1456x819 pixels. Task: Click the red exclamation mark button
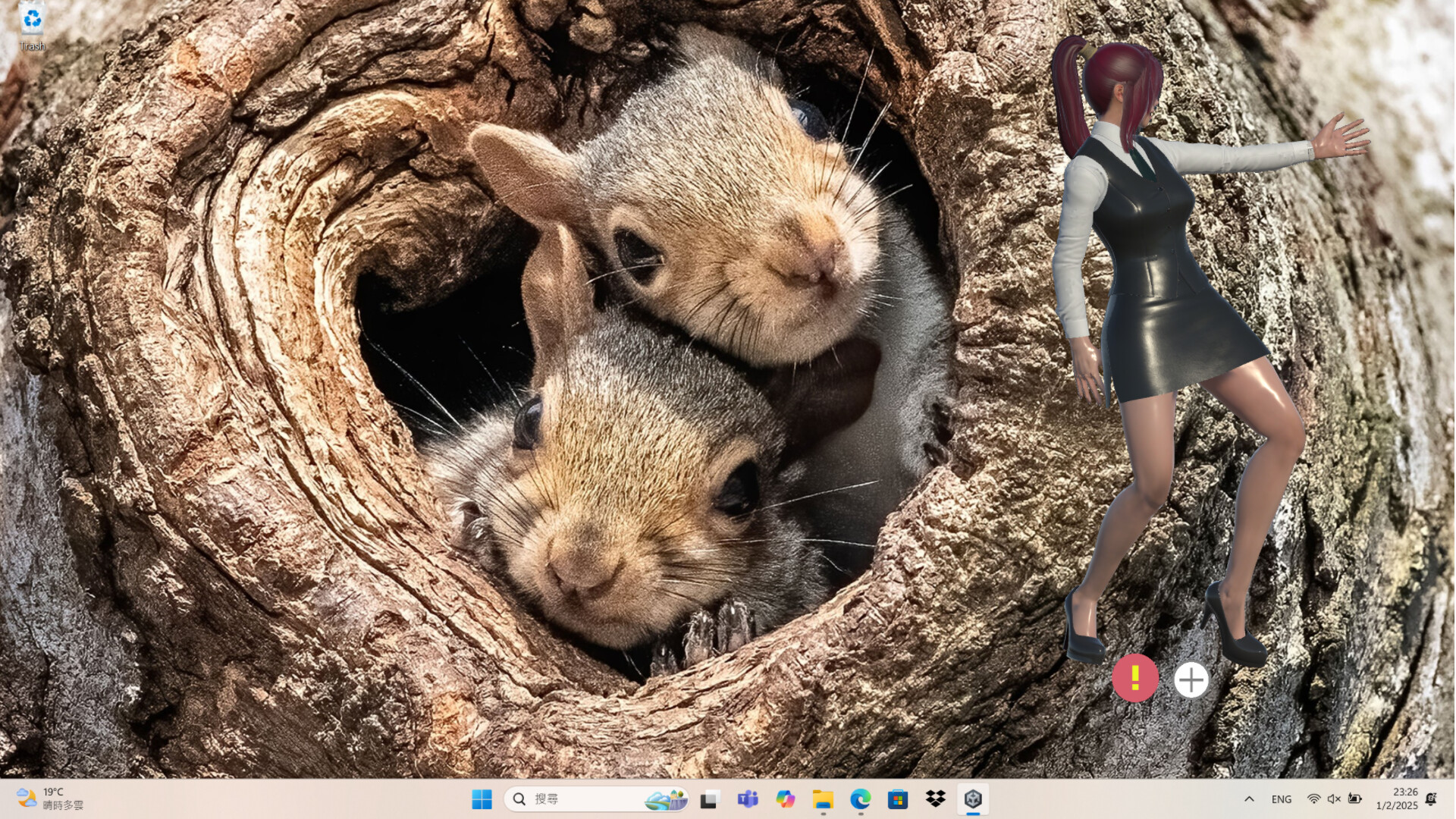(x=1135, y=677)
